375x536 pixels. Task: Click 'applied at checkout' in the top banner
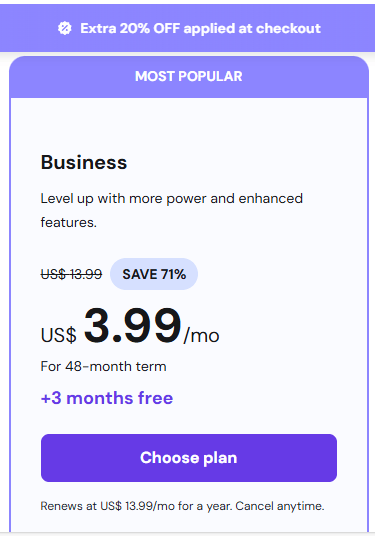tap(252, 29)
